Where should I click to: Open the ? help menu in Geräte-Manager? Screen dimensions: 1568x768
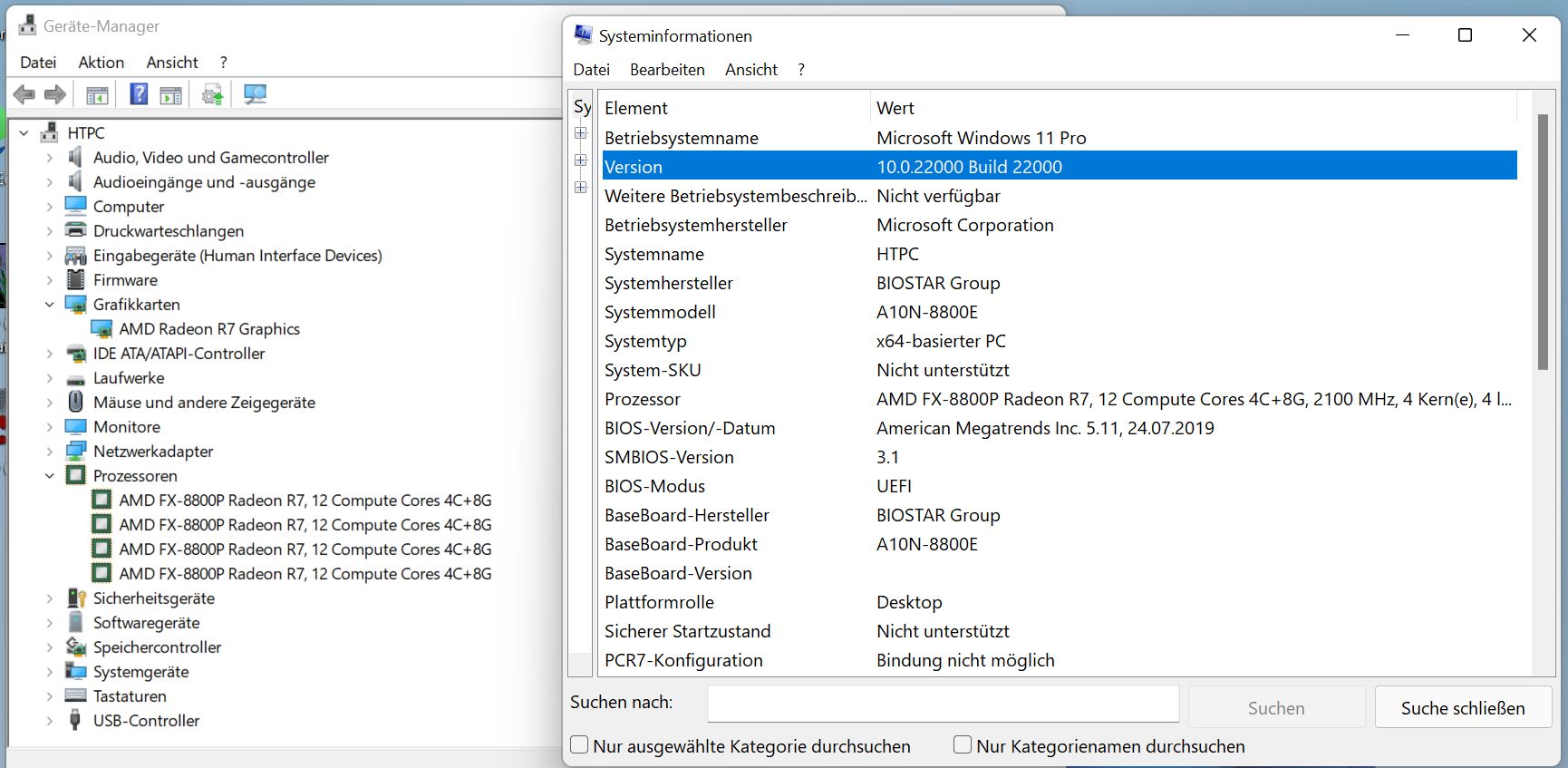tap(223, 63)
